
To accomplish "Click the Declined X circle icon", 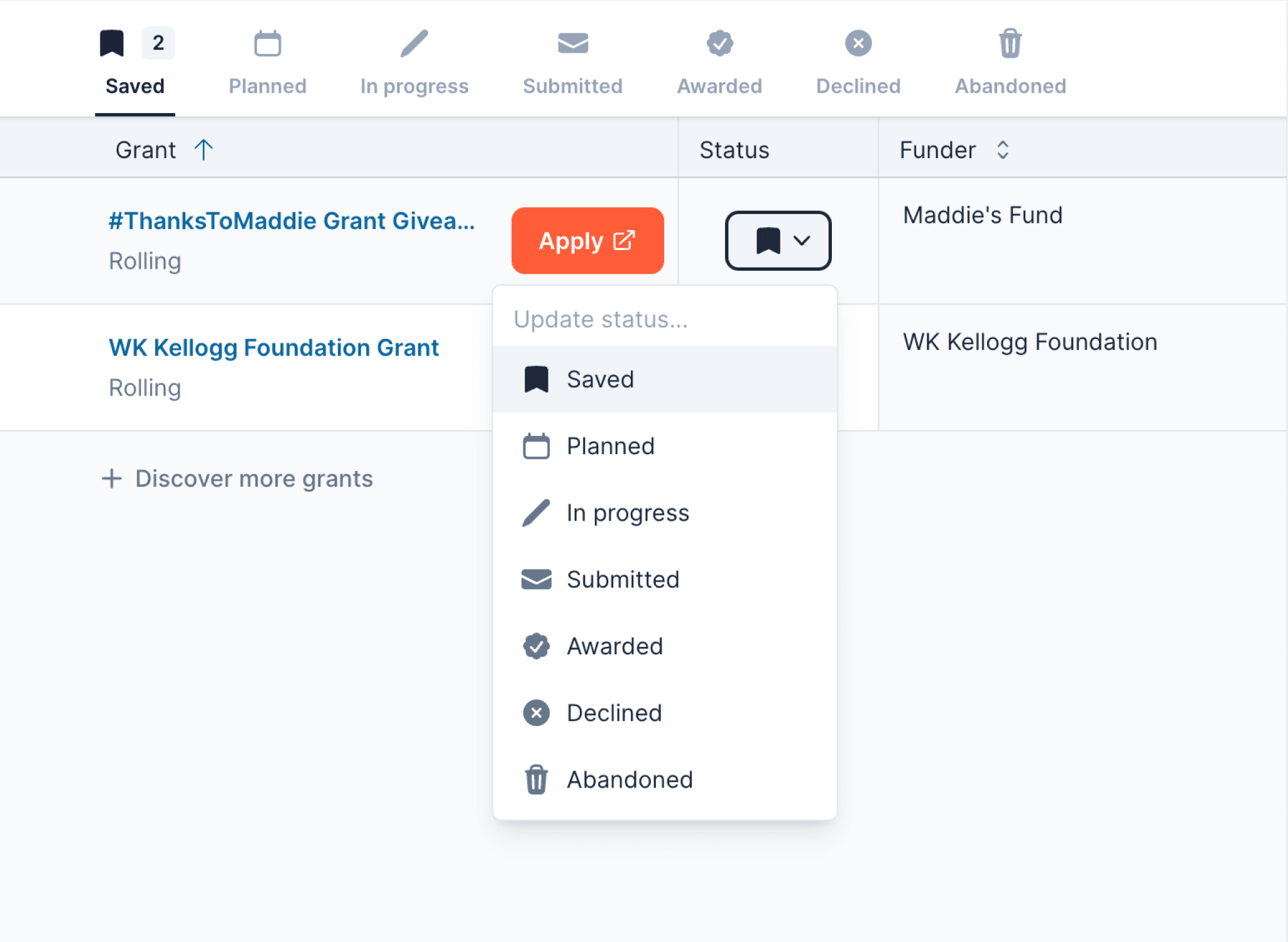I will coord(858,43).
